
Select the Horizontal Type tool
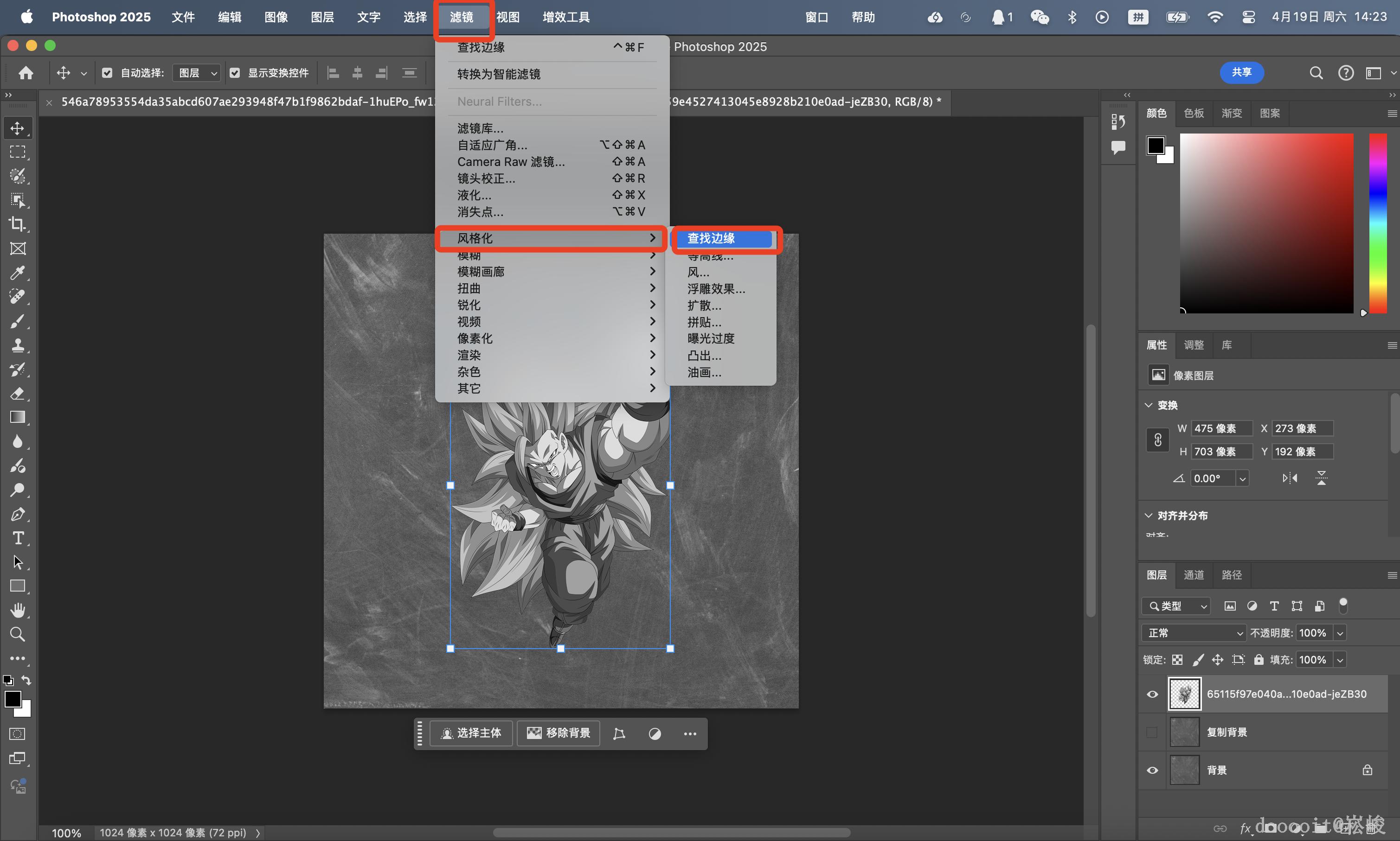click(x=18, y=538)
